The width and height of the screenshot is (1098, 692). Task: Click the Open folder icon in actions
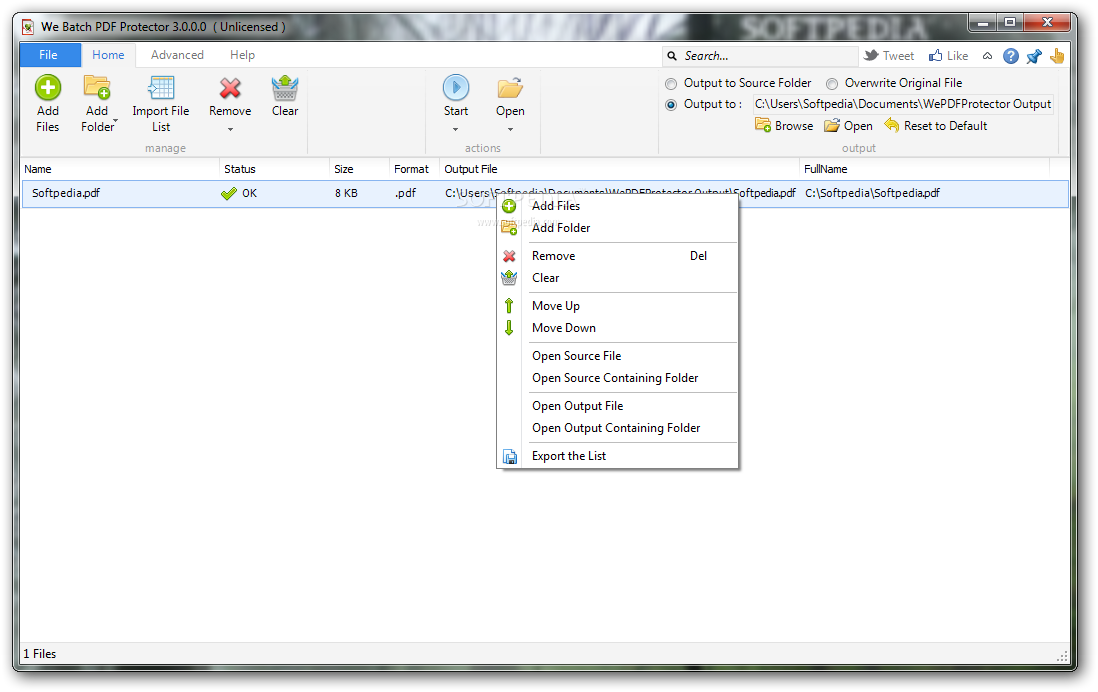[510, 88]
